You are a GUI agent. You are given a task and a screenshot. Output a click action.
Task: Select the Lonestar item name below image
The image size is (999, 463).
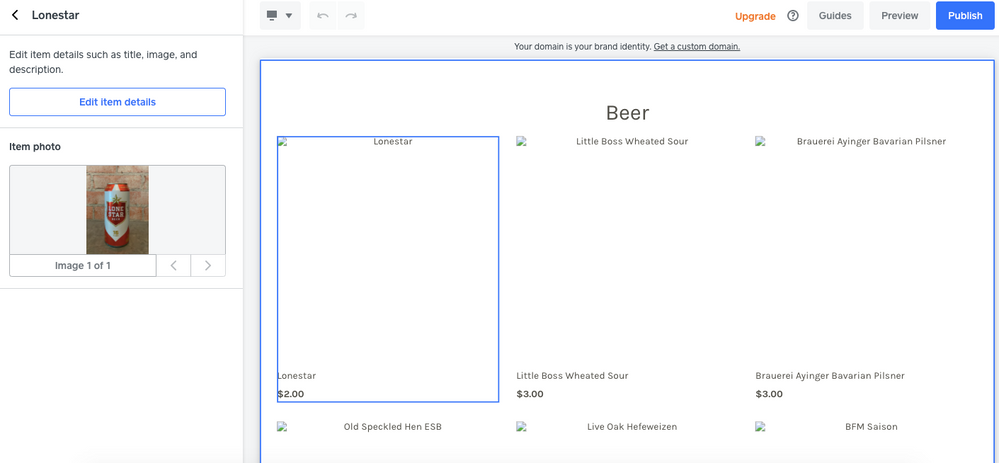point(296,376)
